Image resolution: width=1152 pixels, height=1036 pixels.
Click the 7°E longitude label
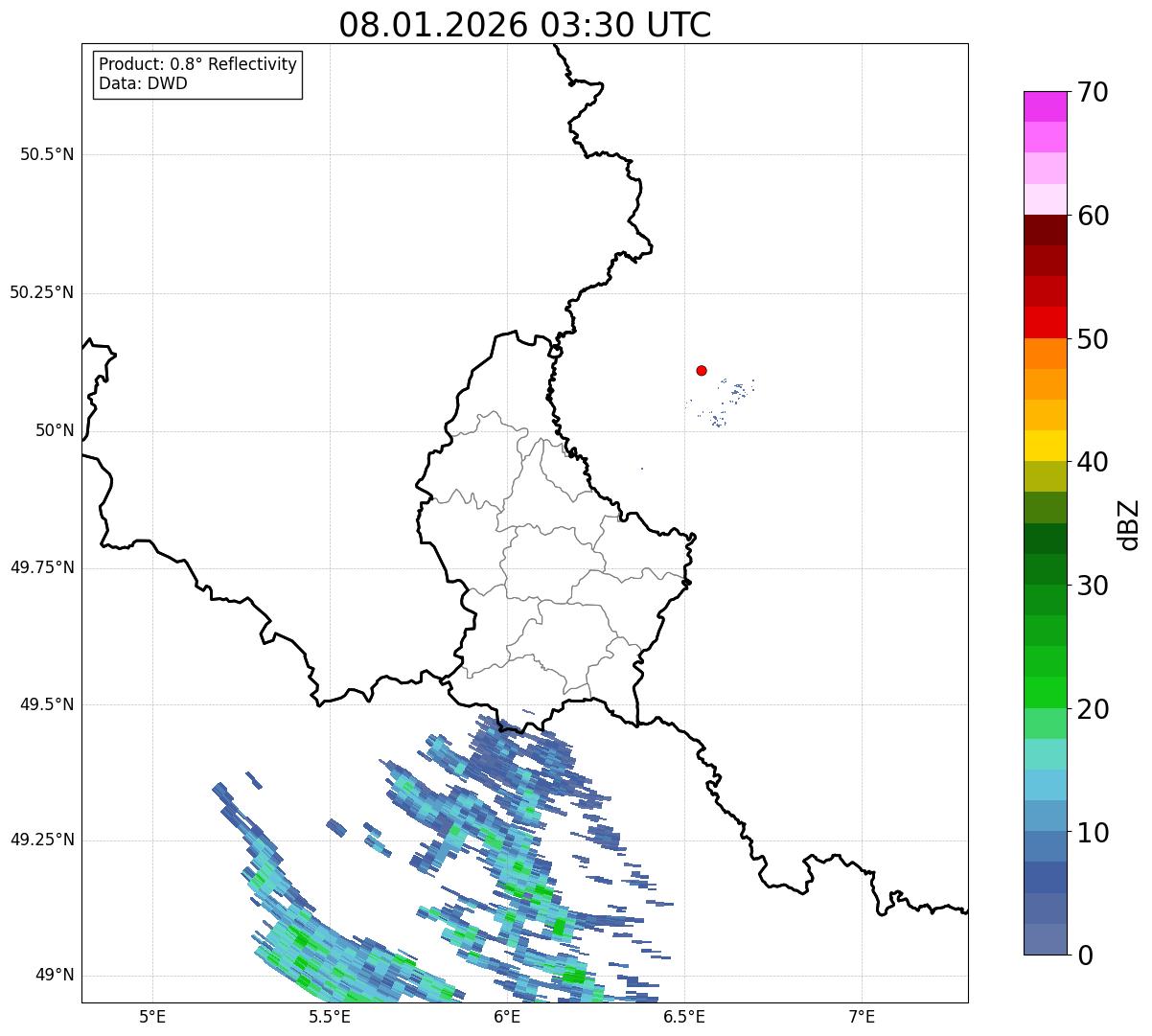(x=863, y=1016)
